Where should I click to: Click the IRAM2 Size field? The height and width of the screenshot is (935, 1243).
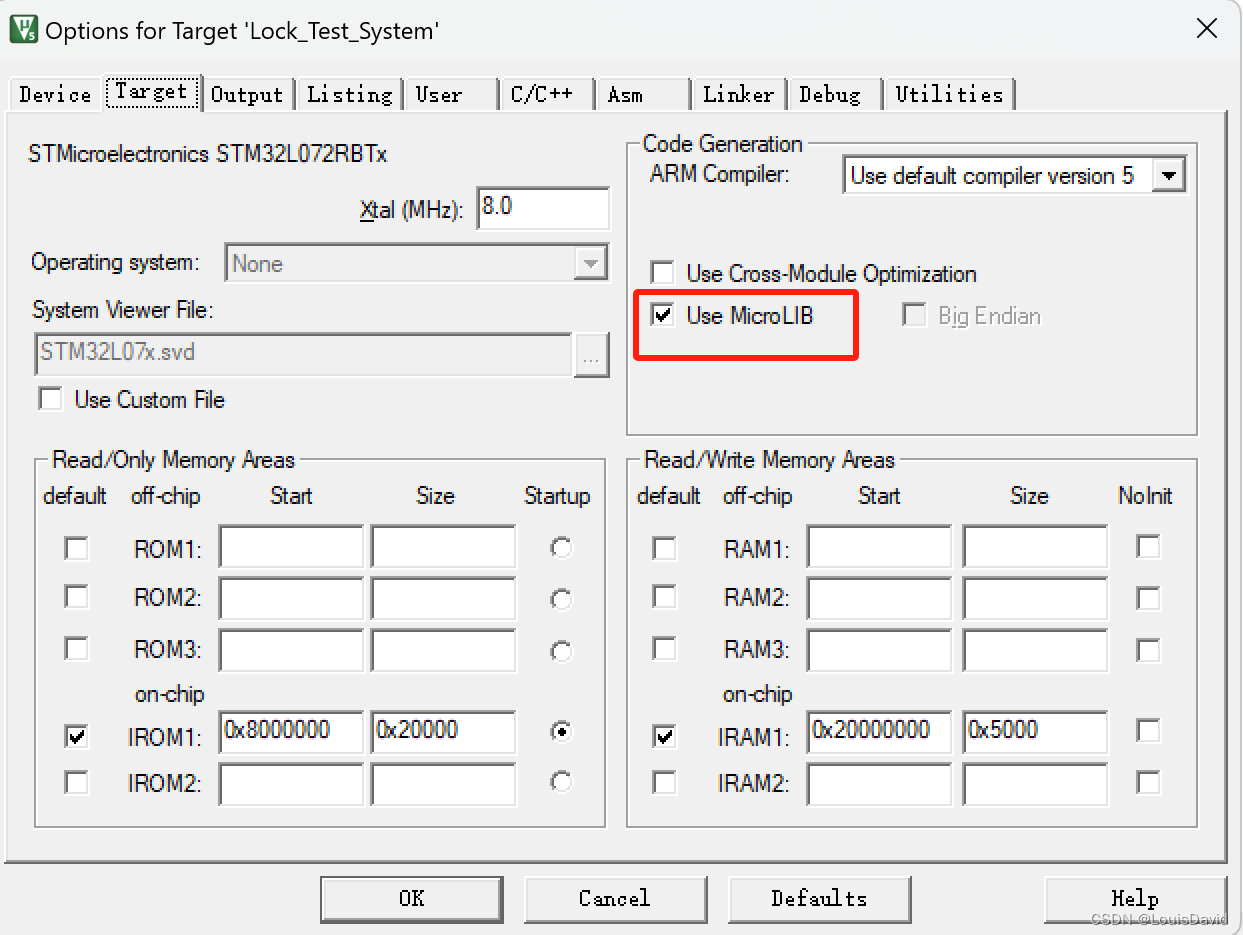pos(1036,784)
